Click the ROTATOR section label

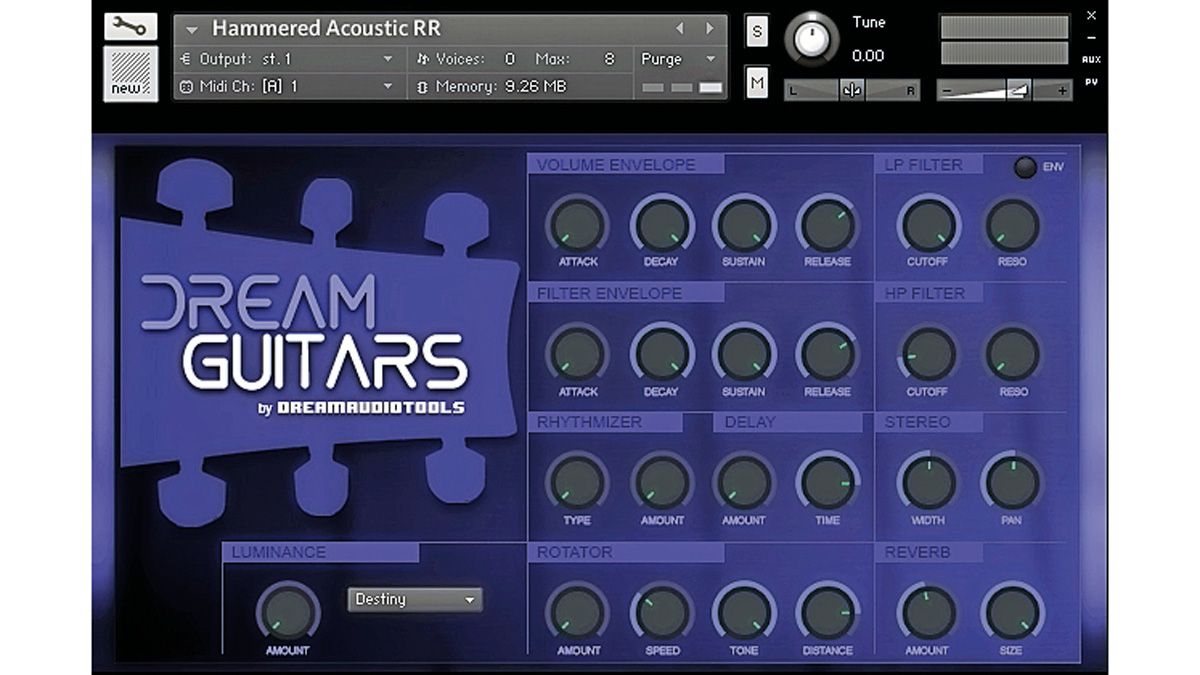click(575, 552)
